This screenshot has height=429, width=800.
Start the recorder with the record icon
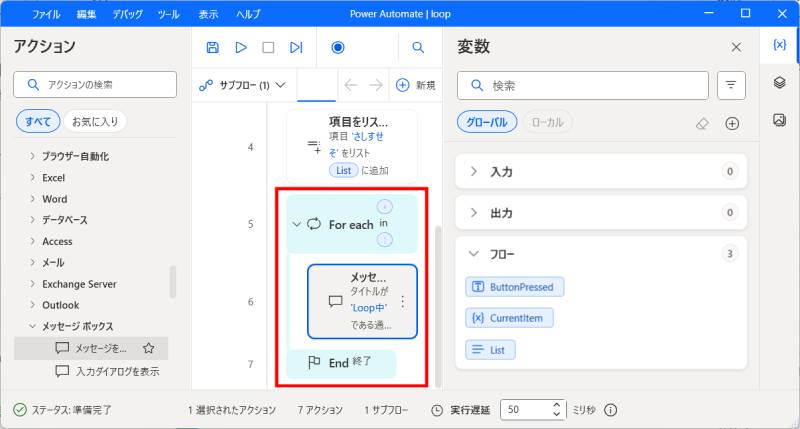[338, 47]
